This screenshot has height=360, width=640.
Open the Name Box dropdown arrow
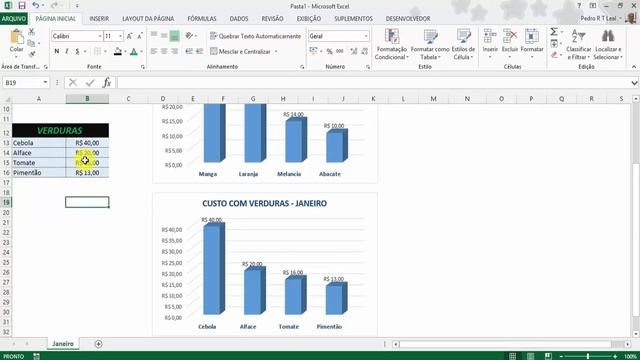coord(45,82)
